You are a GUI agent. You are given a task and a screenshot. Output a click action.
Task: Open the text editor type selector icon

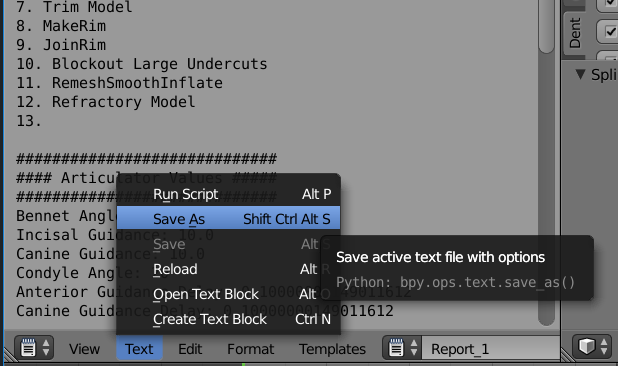(x=34, y=348)
